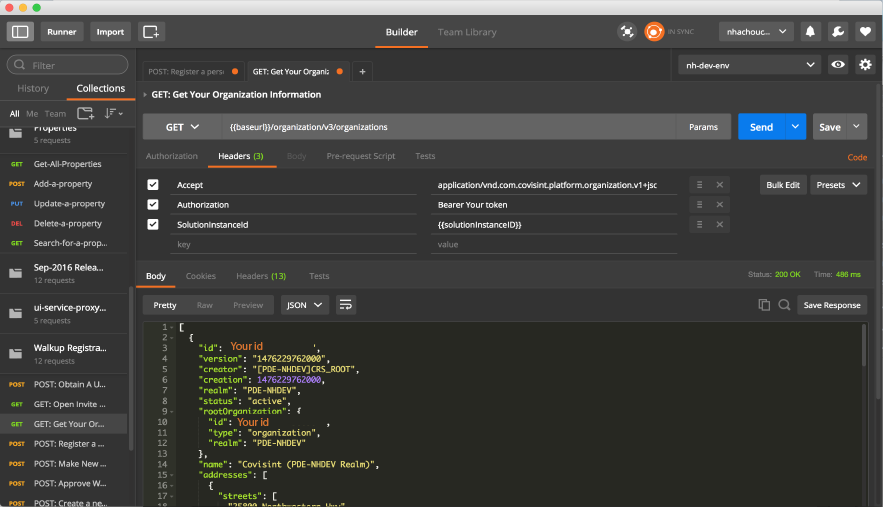Copy response body to clipboard
The width and height of the screenshot is (883, 511).
click(x=764, y=305)
